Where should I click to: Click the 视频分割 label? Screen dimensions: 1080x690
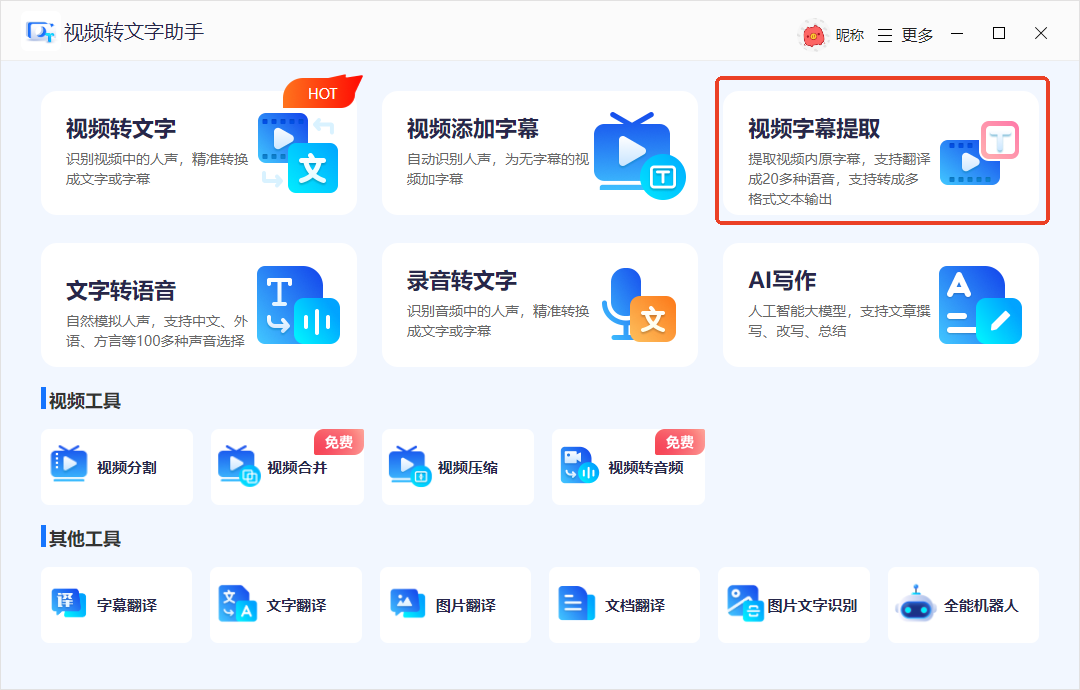[x=127, y=468]
